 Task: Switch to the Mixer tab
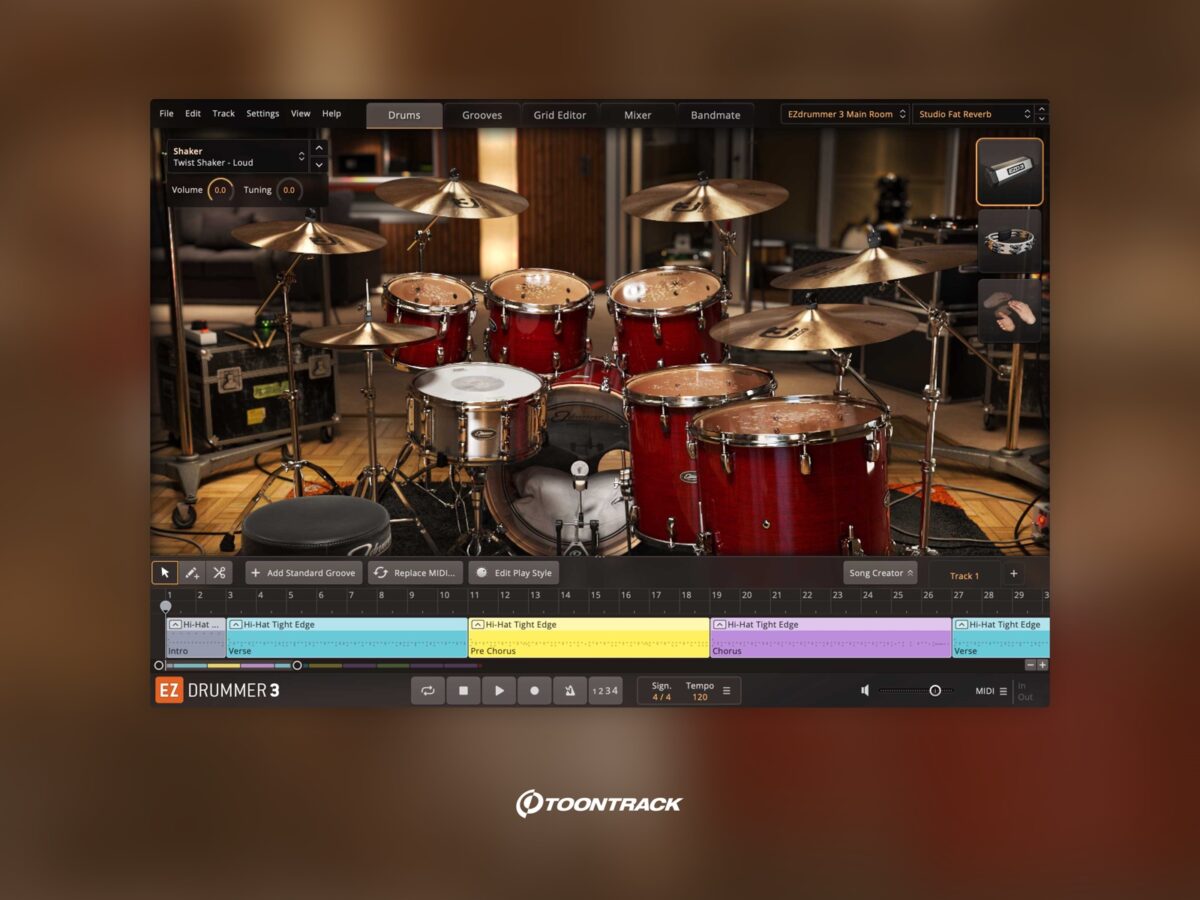pyautogui.click(x=638, y=115)
